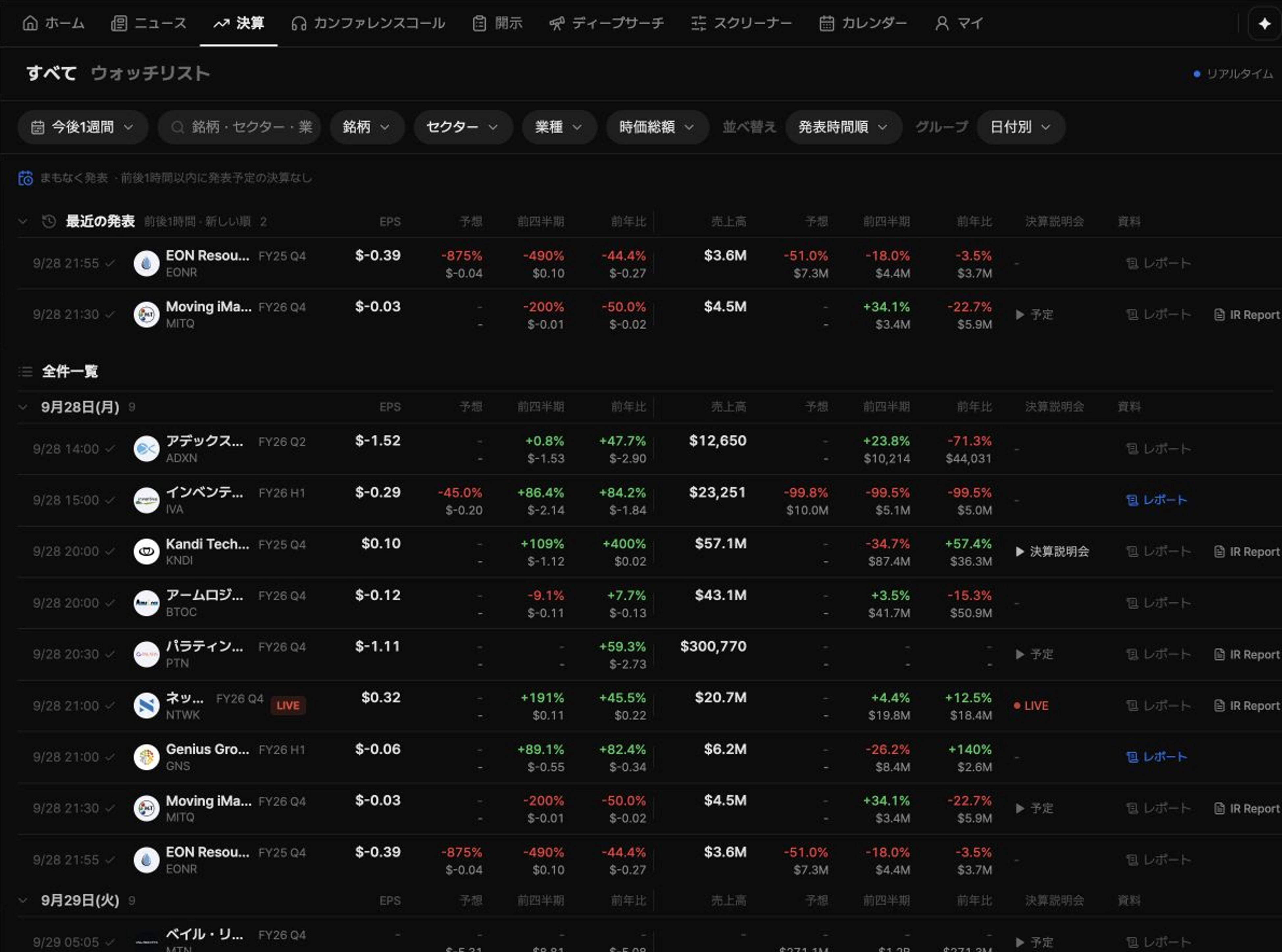Collapse the 最近の発表 section
The image size is (1282, 952).
23,221
